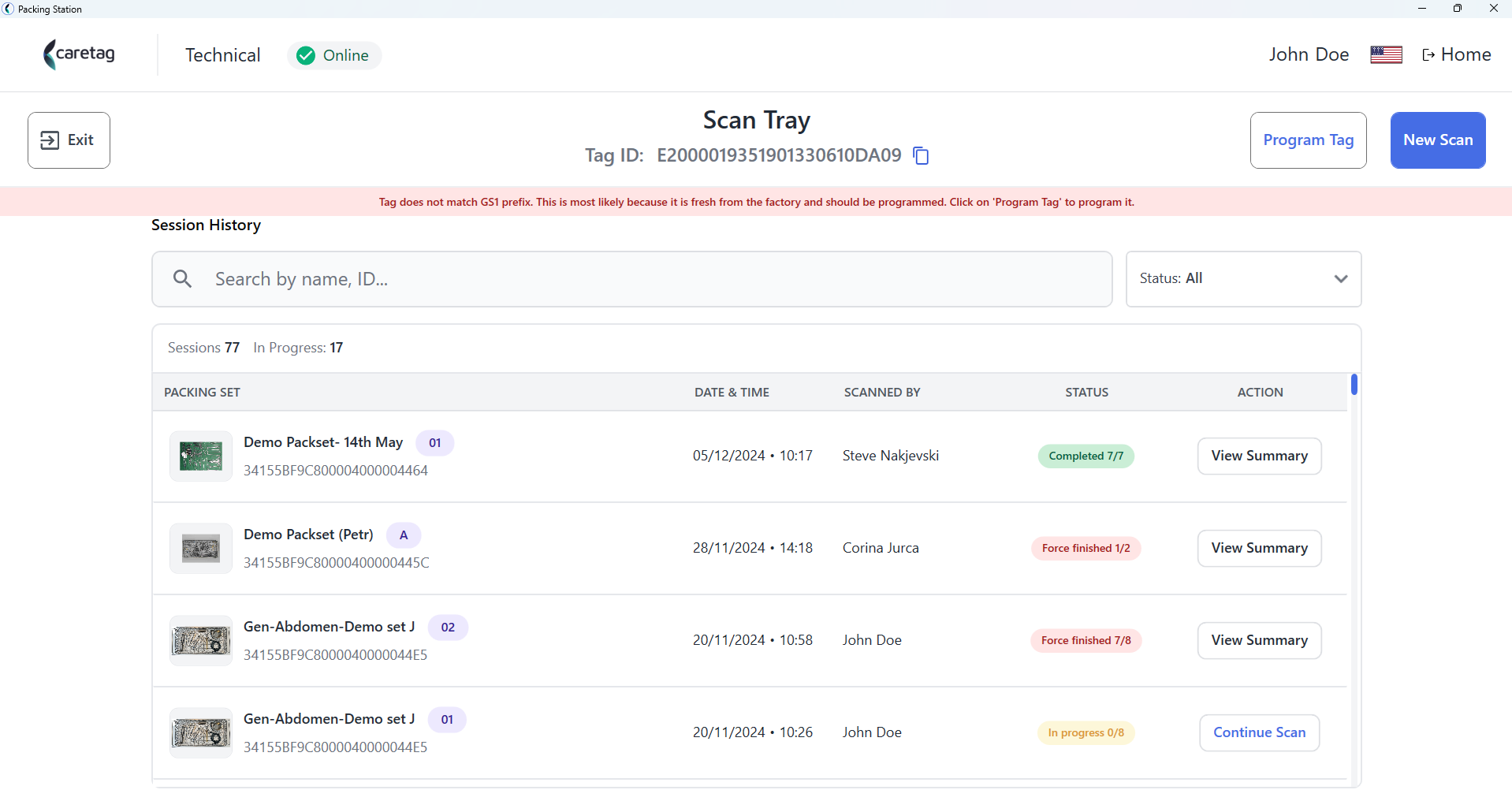Click the Status filter chevron arrow
Viewport: 1512px width, 801px height.
click(x=1340, y=279)
